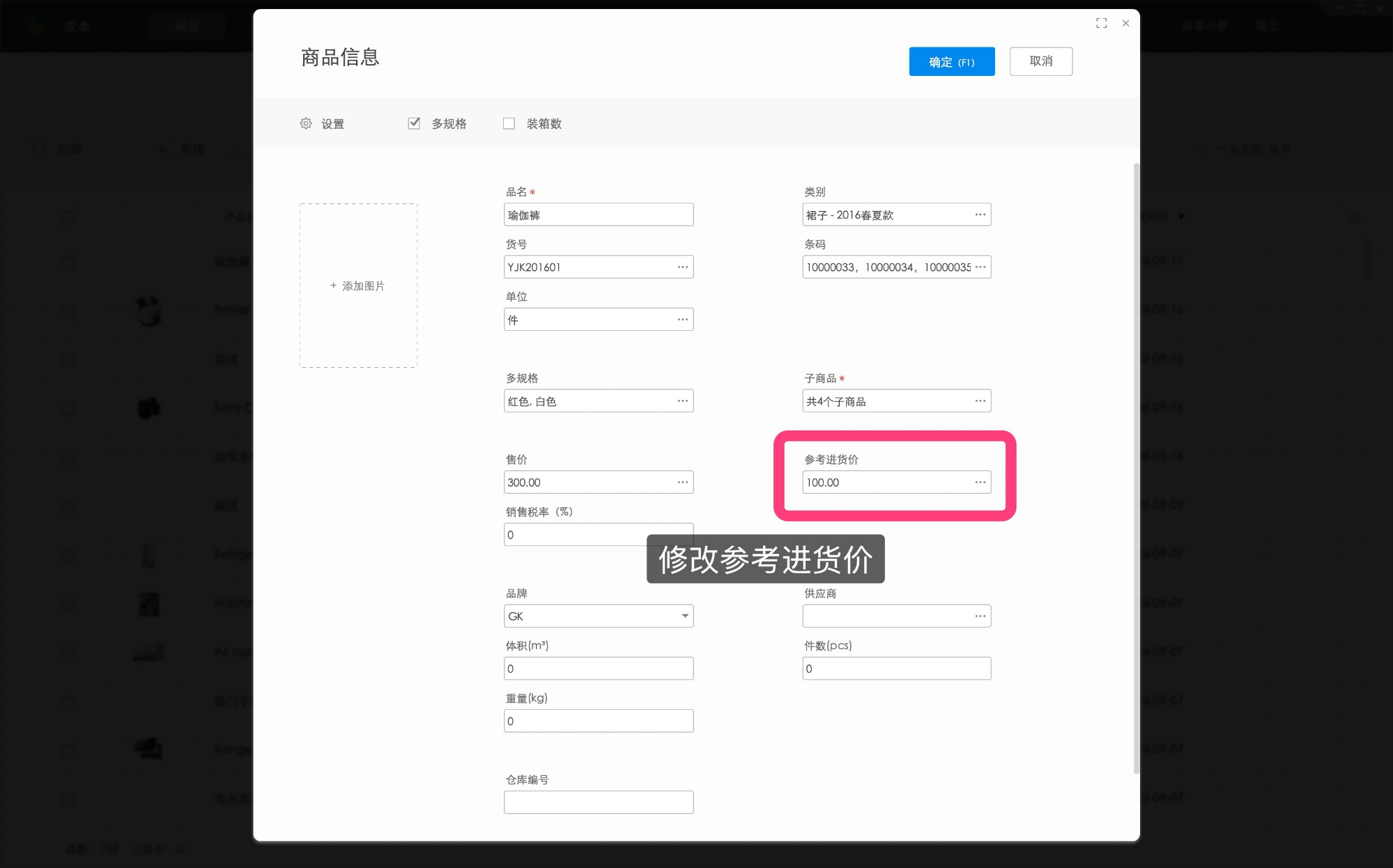Click the 货号 value YJK201601
The height and width of the screenshot is (868, 1393).
click(534, 268)
